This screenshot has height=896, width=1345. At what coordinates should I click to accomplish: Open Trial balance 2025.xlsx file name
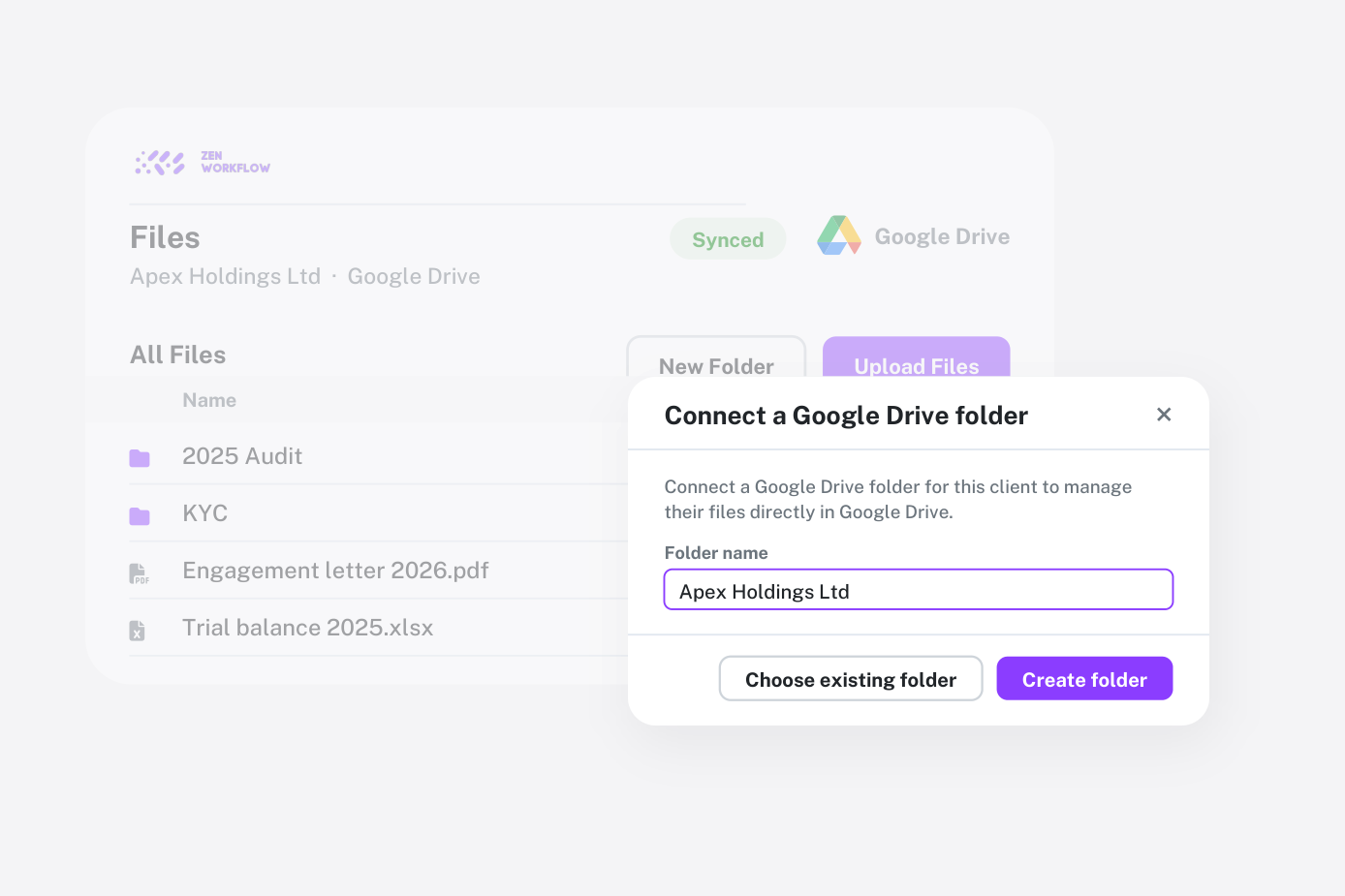coord(308,628)
